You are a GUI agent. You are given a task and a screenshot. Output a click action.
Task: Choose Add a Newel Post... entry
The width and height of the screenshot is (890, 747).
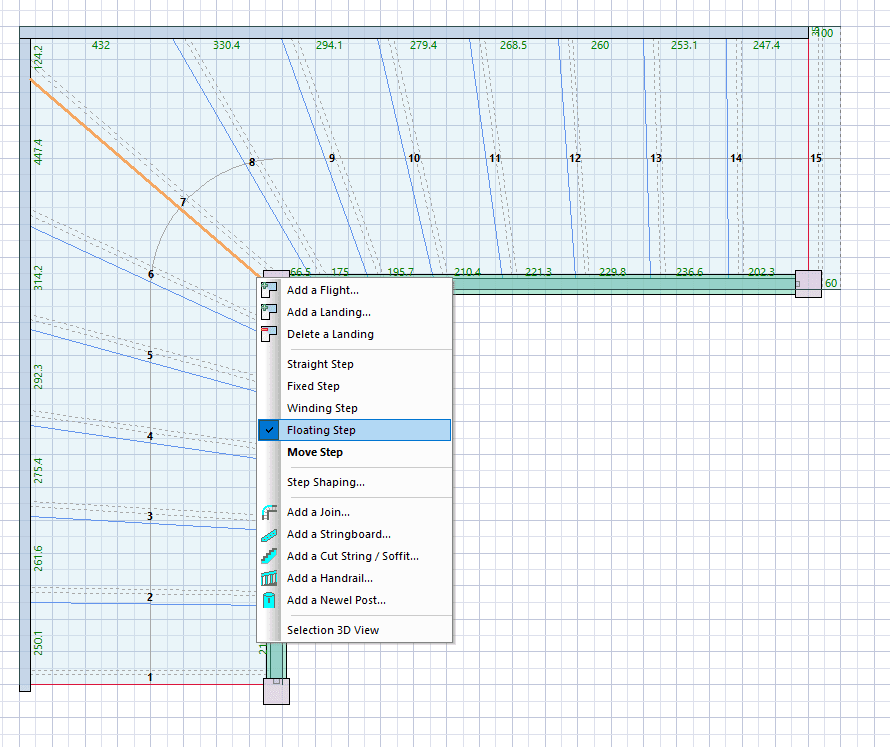(355, 600)
